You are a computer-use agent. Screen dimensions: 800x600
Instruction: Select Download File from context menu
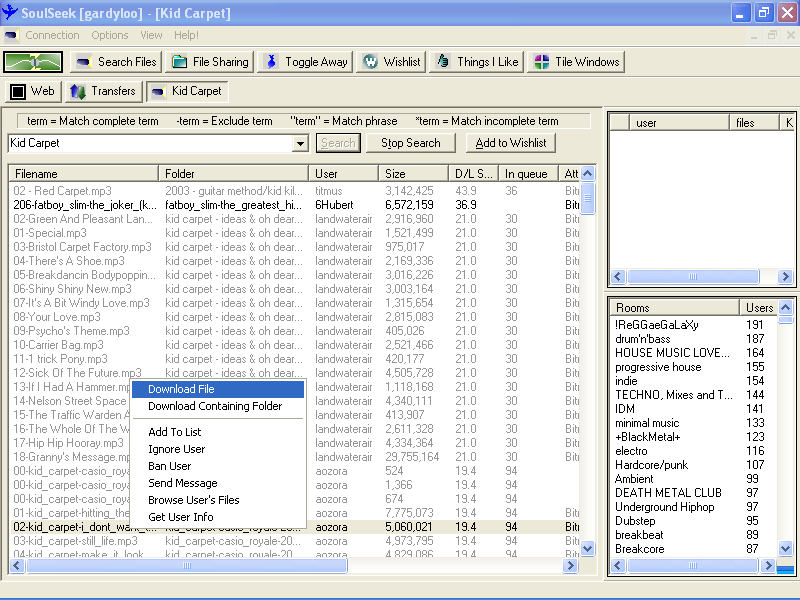(181, 389)
